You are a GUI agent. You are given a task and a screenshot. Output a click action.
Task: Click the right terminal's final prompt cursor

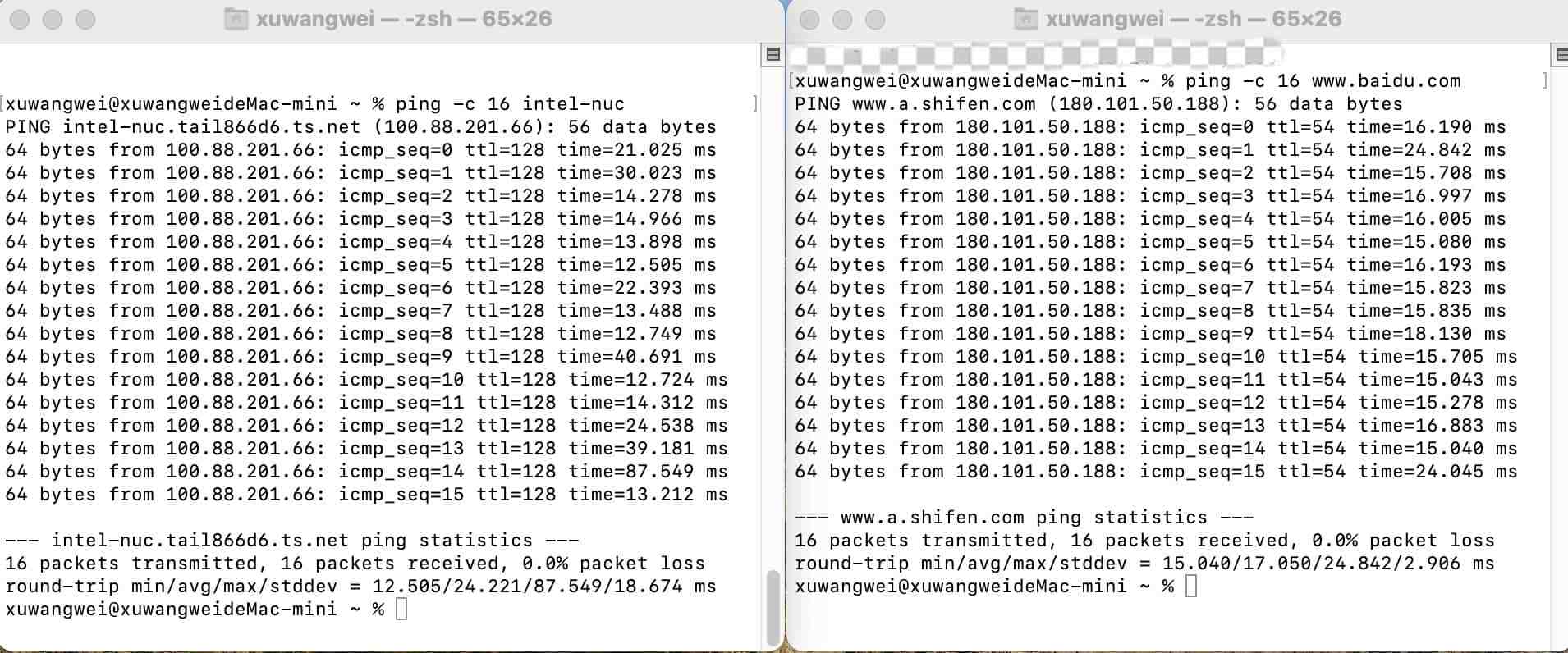click(x=1191, y=587)
